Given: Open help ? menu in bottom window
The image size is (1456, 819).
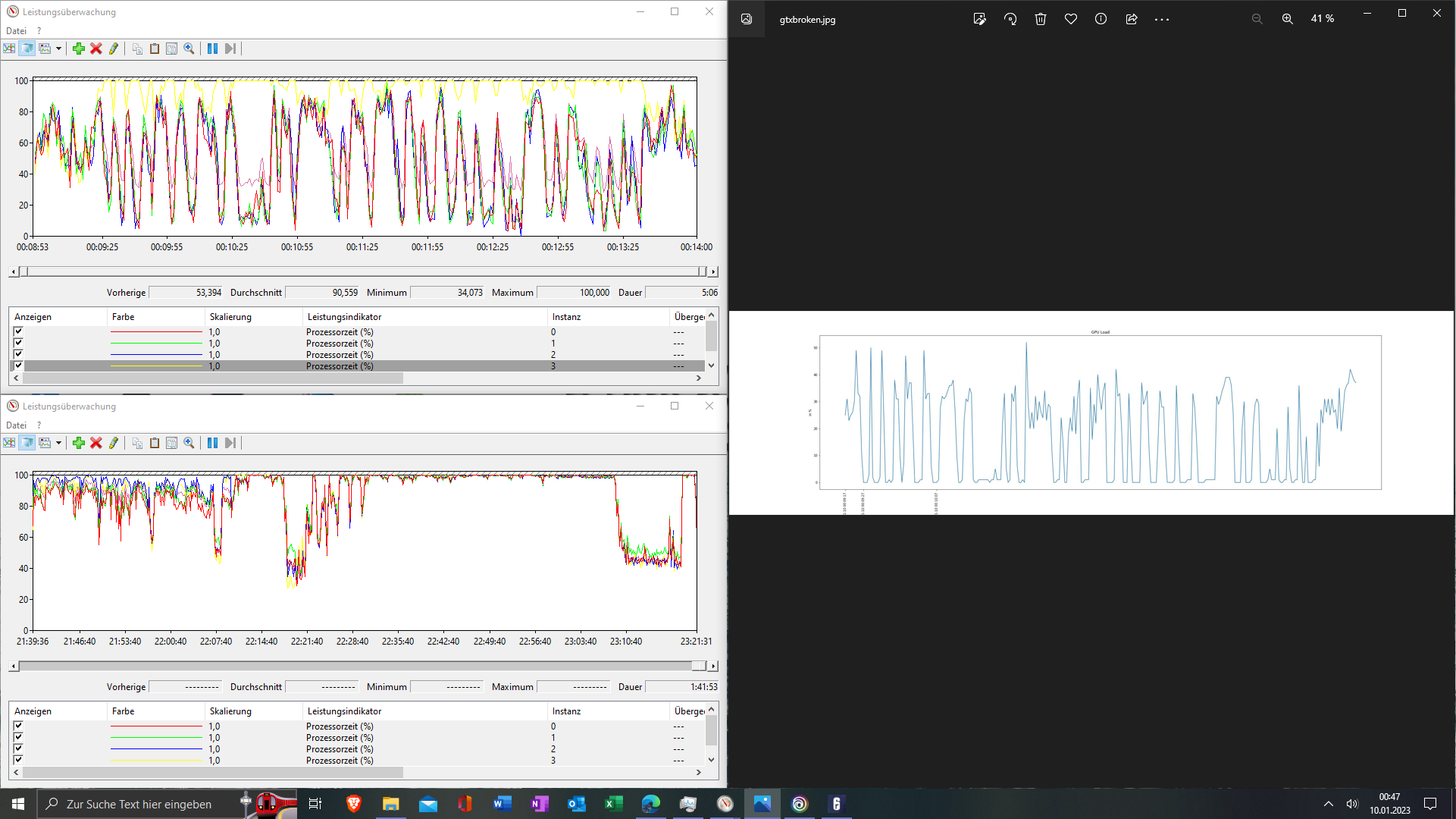Looking at the screenshot, I should coord(39,425).
